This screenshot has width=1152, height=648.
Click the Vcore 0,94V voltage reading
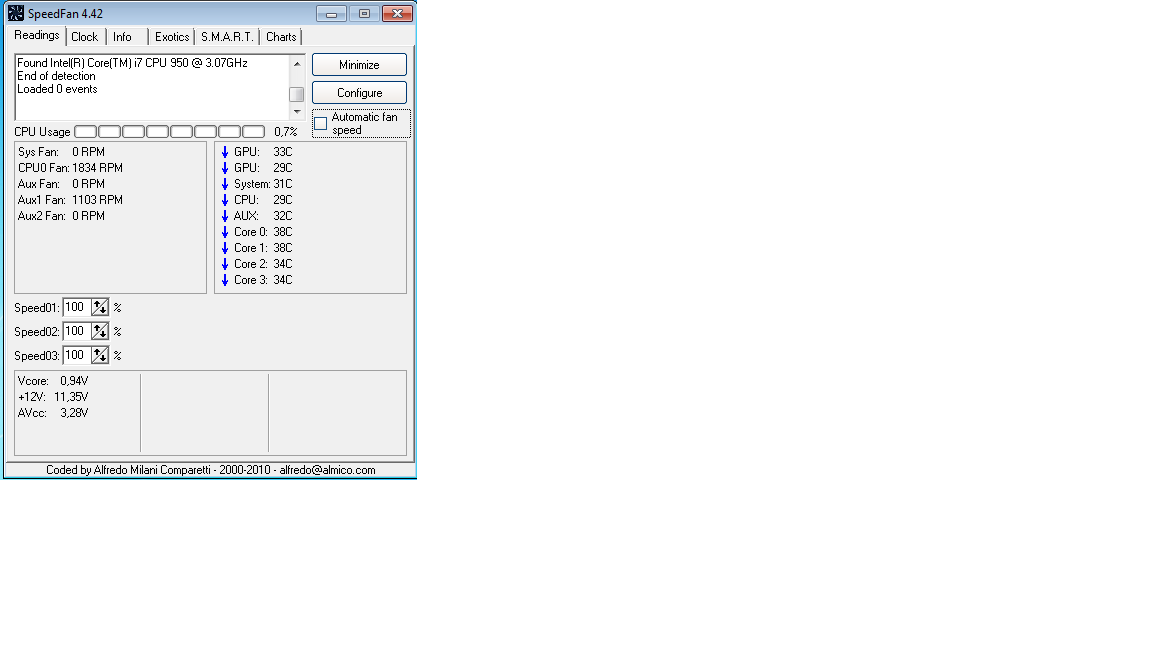(53, 381)
